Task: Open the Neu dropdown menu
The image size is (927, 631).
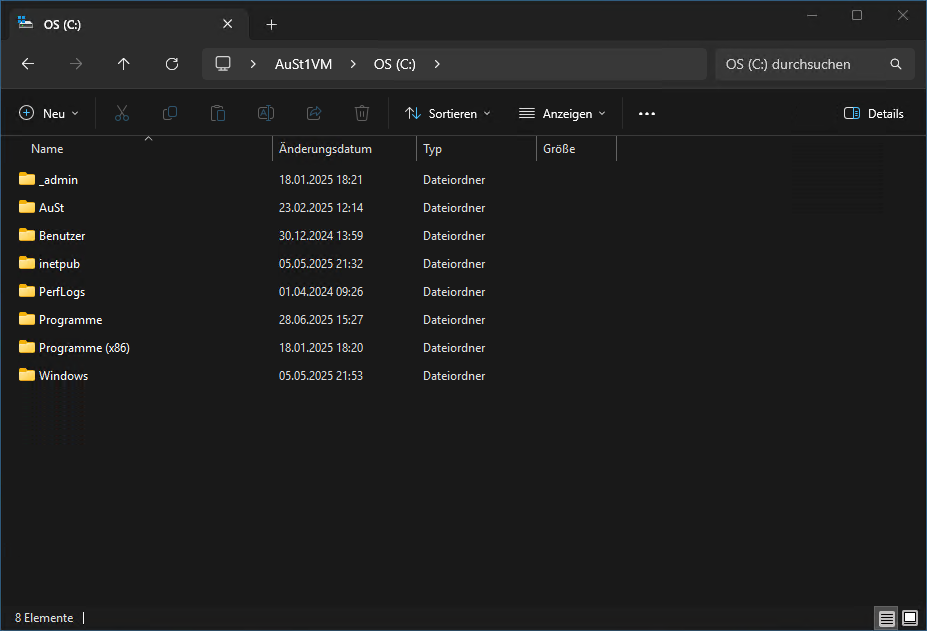Action: click(x=48, y=114)
